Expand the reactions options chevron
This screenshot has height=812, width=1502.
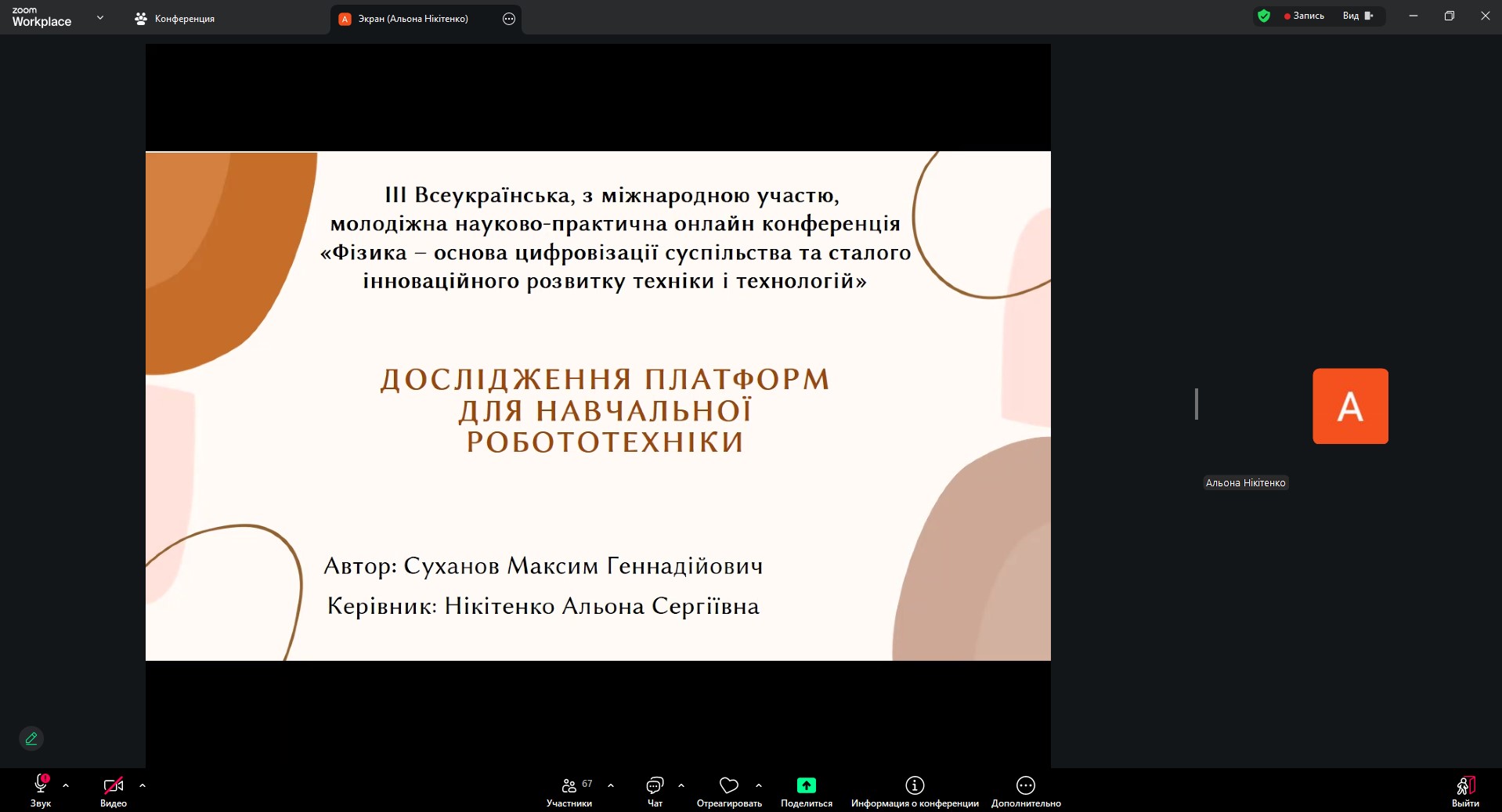pyautogui.click(x=759, y=785)
